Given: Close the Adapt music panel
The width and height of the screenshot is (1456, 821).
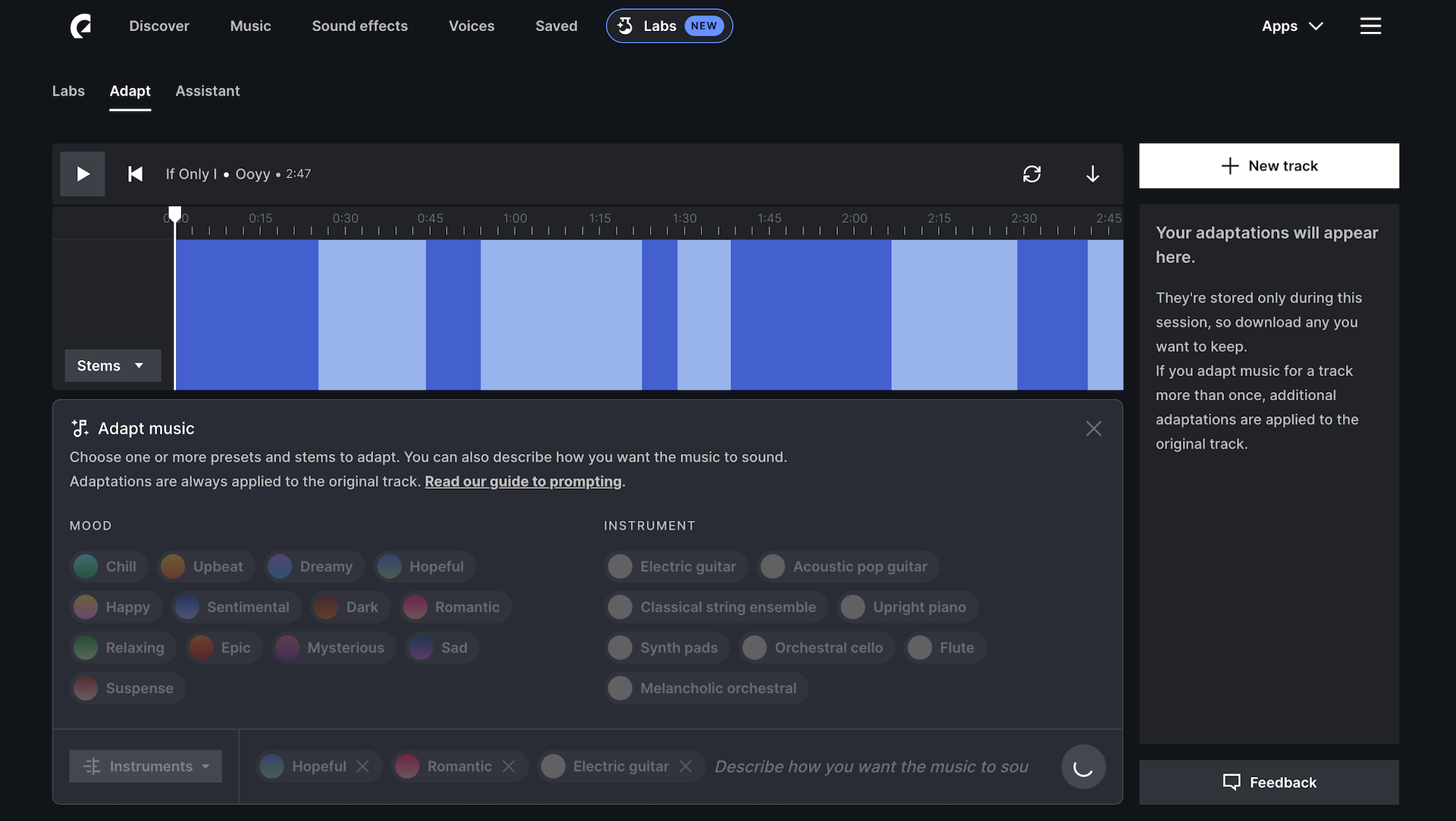Looking at the screenshot, I should tap(1093, 429).
